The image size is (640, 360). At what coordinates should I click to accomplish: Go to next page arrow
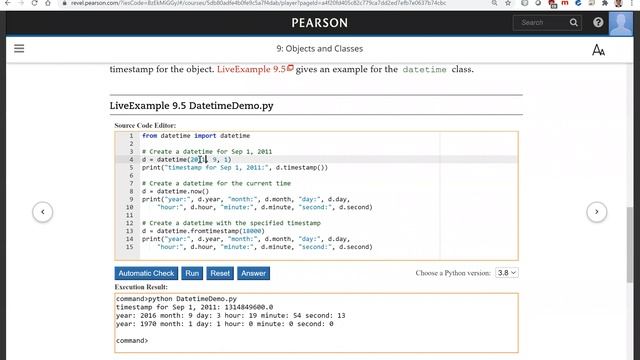click(597, 212)
